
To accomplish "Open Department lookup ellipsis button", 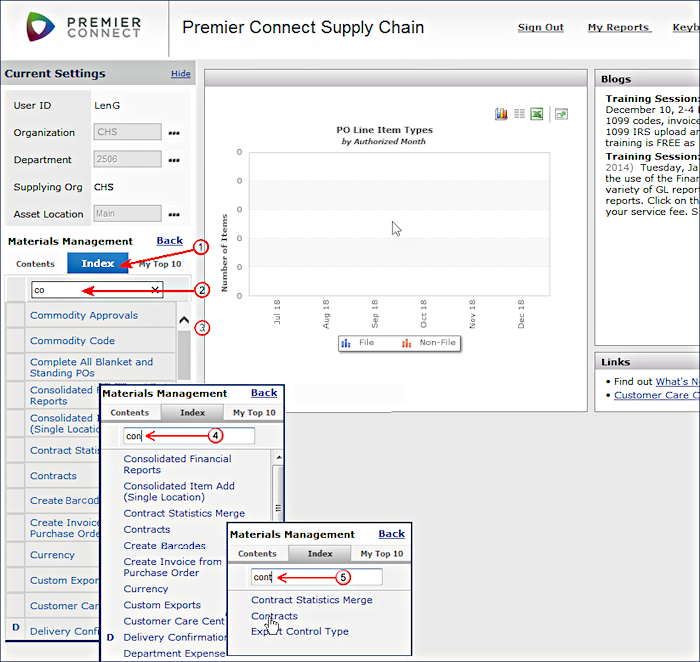I will tap(174, 160).
